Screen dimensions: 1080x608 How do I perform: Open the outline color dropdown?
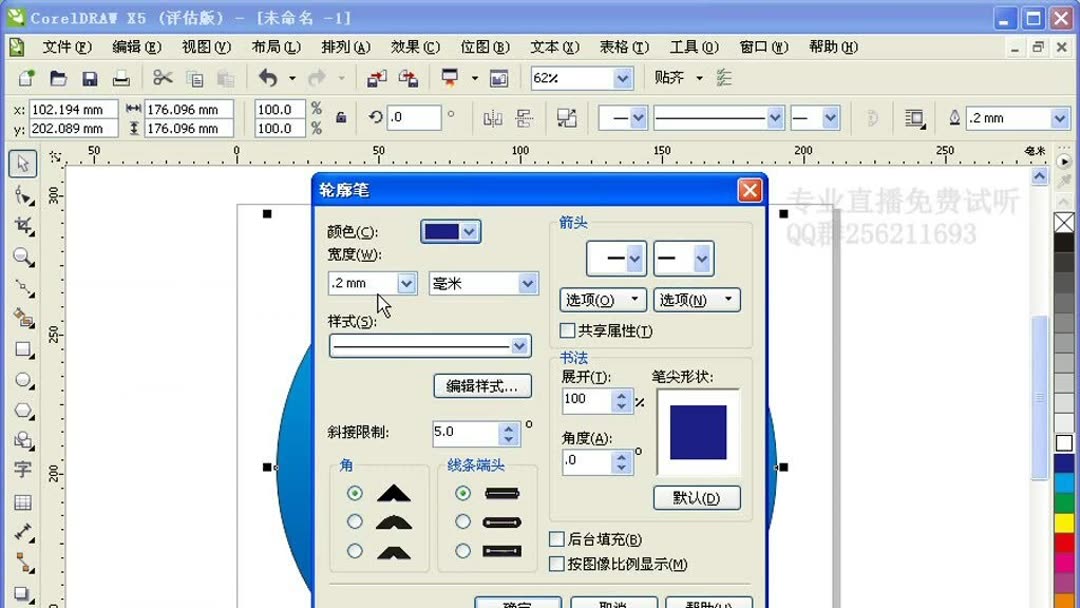click(x=470, y=231)
